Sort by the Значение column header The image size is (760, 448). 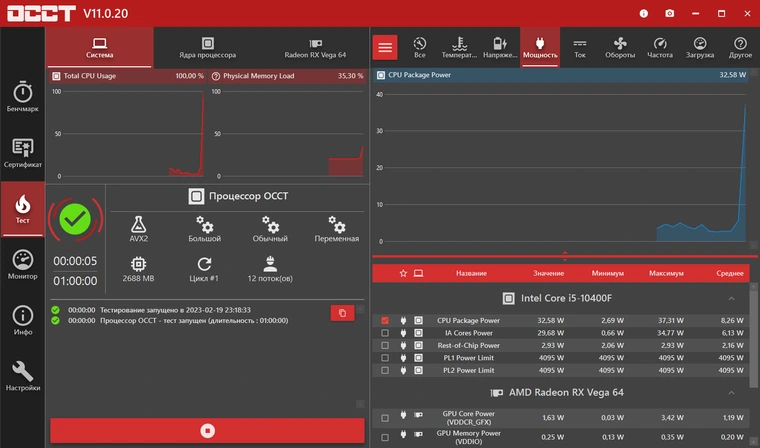[x=548, y=273]
